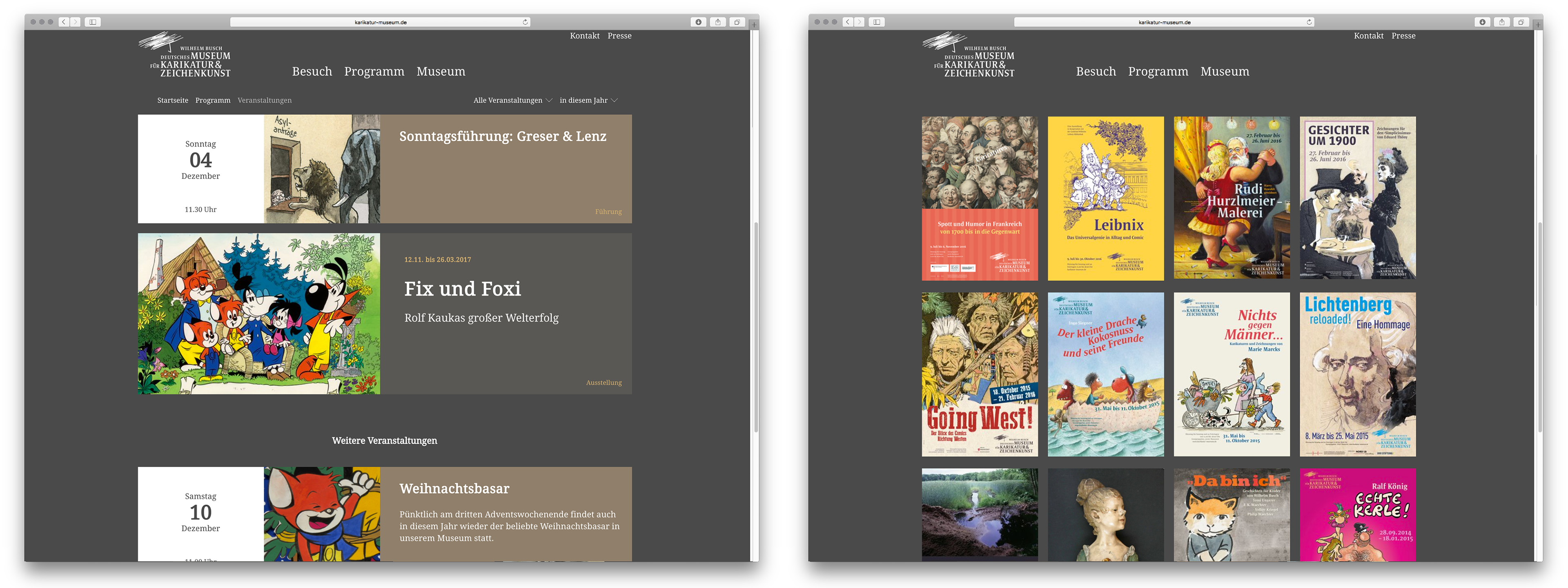Click forward arrow in left browser window
This screenshot has height=588, width=1568.
(x=75, y=22)
